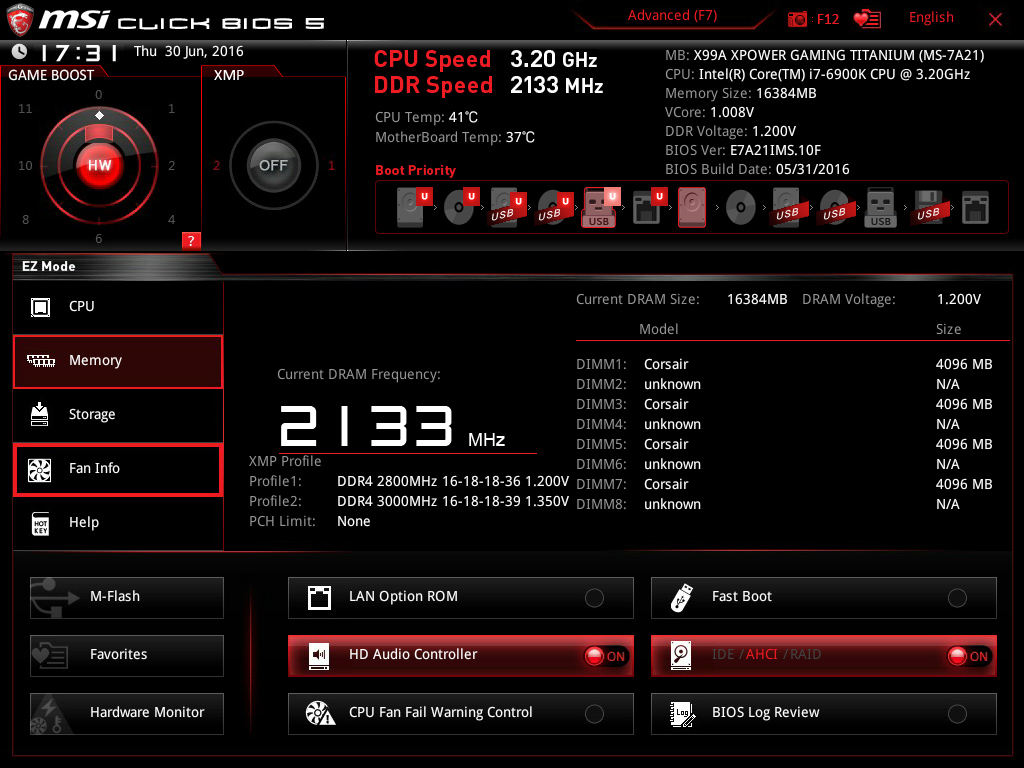Select the legacy USB hard disk boot icon
Image resolution: width=1024 pixels, height=768 pixels.
click(x=787, y=208)
